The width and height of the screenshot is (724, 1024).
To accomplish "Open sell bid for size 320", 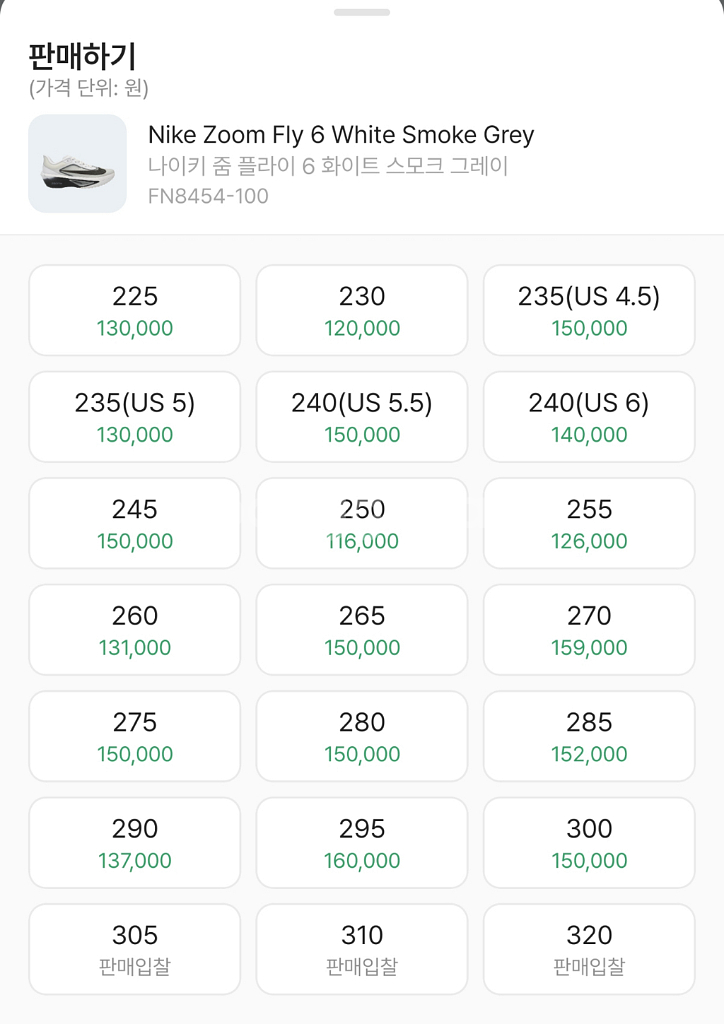I will coord(589,949).
